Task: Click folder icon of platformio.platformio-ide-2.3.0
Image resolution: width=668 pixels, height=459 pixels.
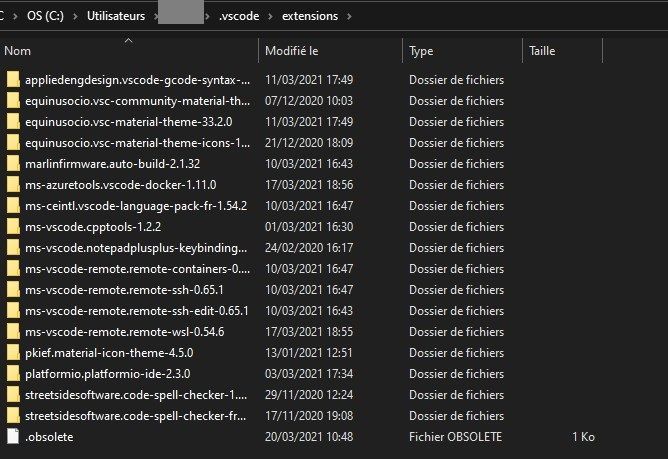Action: click(13, 374)
